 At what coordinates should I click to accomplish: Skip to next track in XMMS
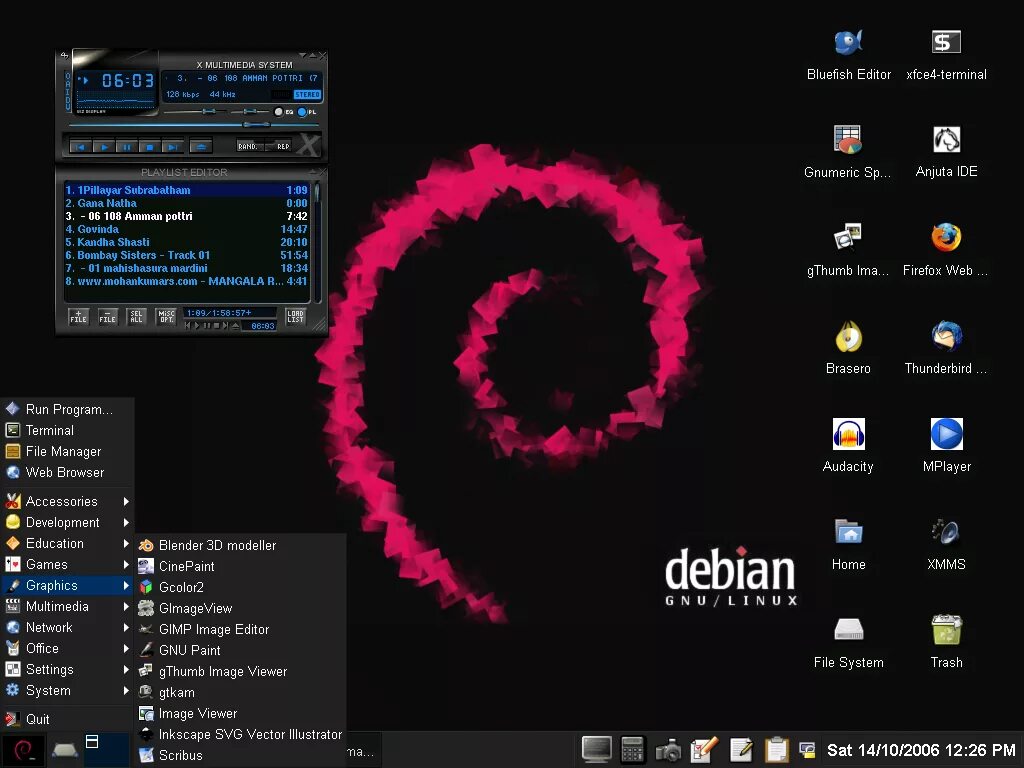click(x=172, y=147)
